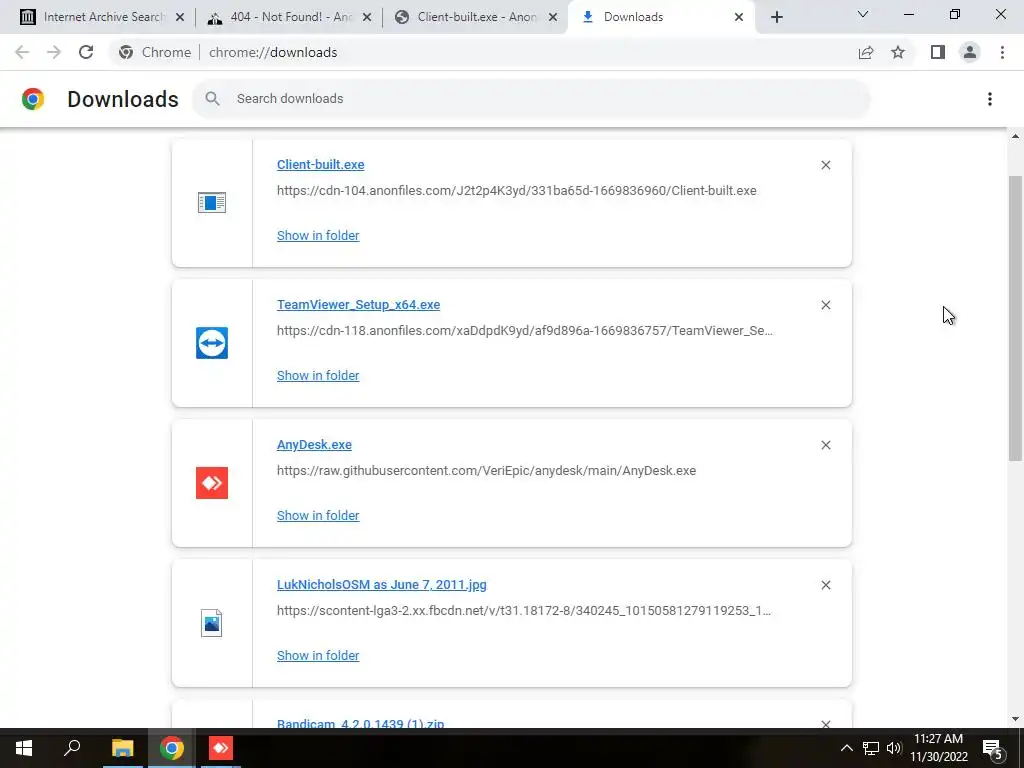This screenshot has height=768, width=1024.
Task: Switch to the 404 - Not Found tab
Action: pos(291,17)
